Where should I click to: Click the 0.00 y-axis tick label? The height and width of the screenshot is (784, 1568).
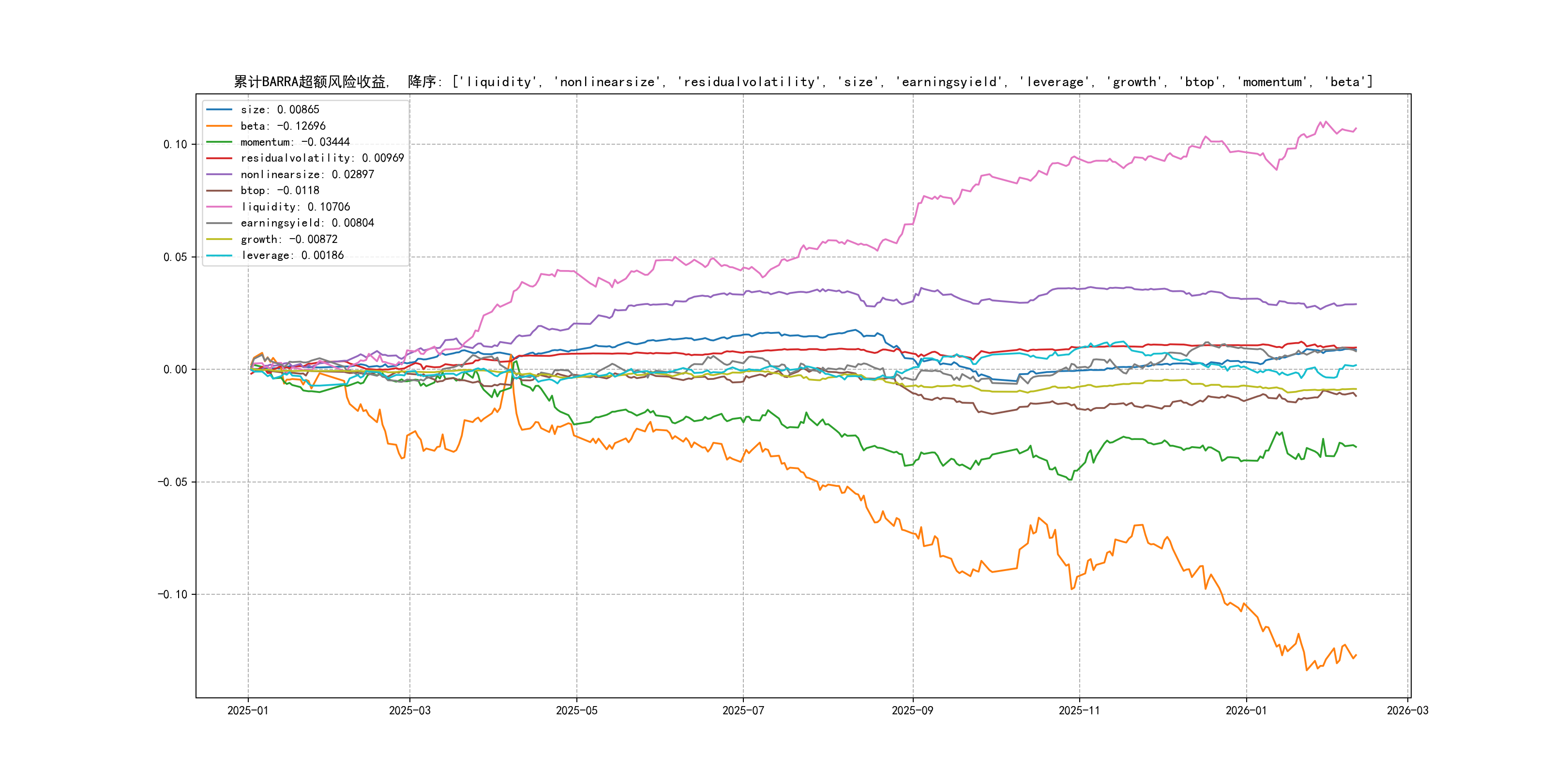175,369
